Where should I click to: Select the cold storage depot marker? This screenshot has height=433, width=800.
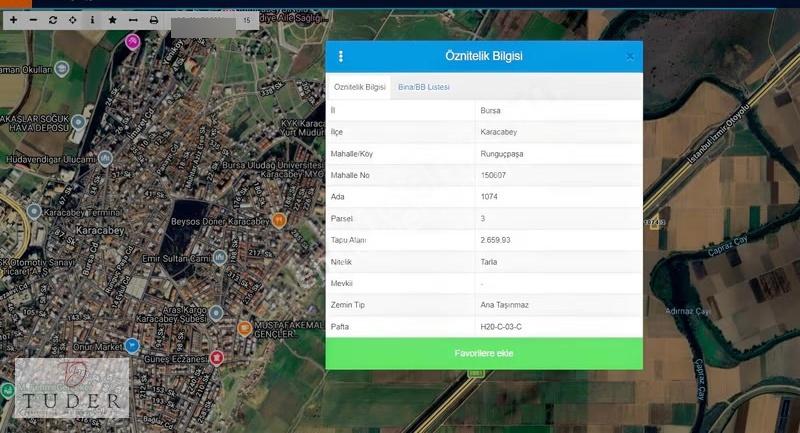pyautogui.click(x=78, y=122)
